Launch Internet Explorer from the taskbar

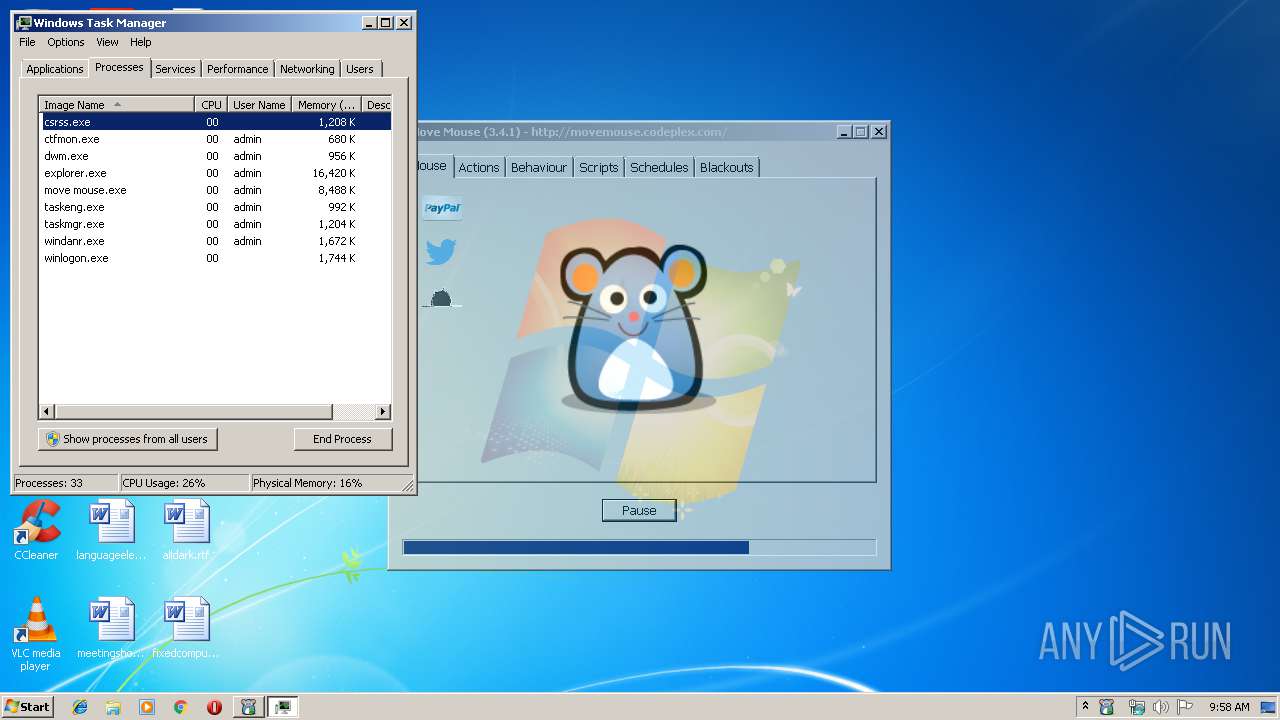tap(80, 707)
